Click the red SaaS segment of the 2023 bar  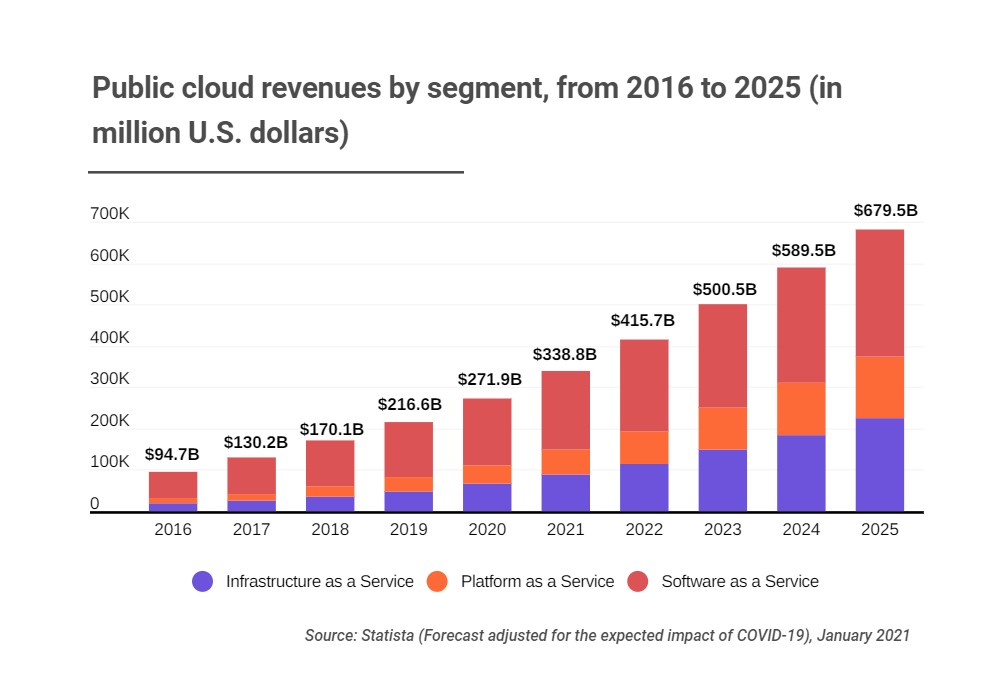pyautogui.click(x=723, y=356)
